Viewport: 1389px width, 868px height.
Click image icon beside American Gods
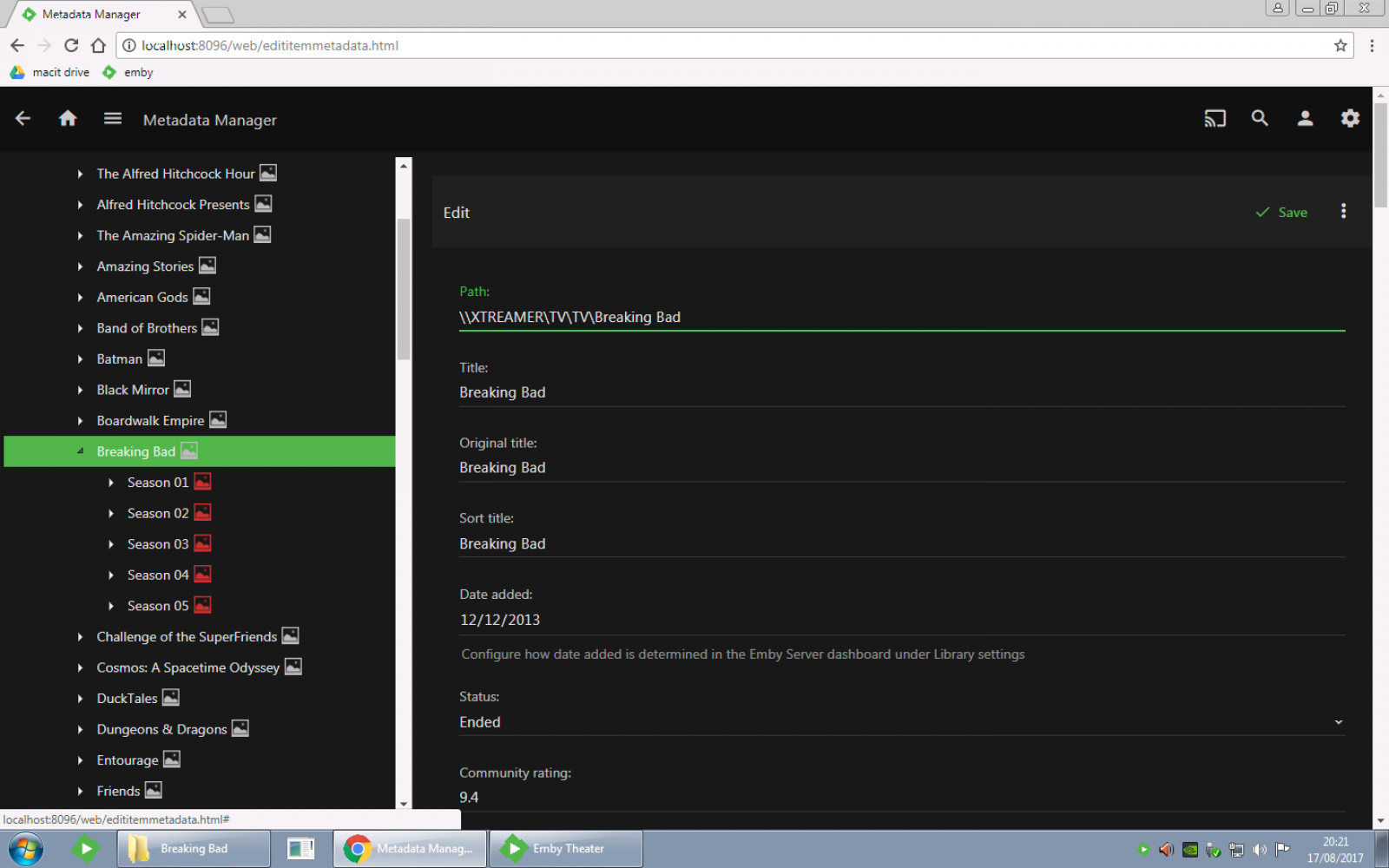[201, 297]
